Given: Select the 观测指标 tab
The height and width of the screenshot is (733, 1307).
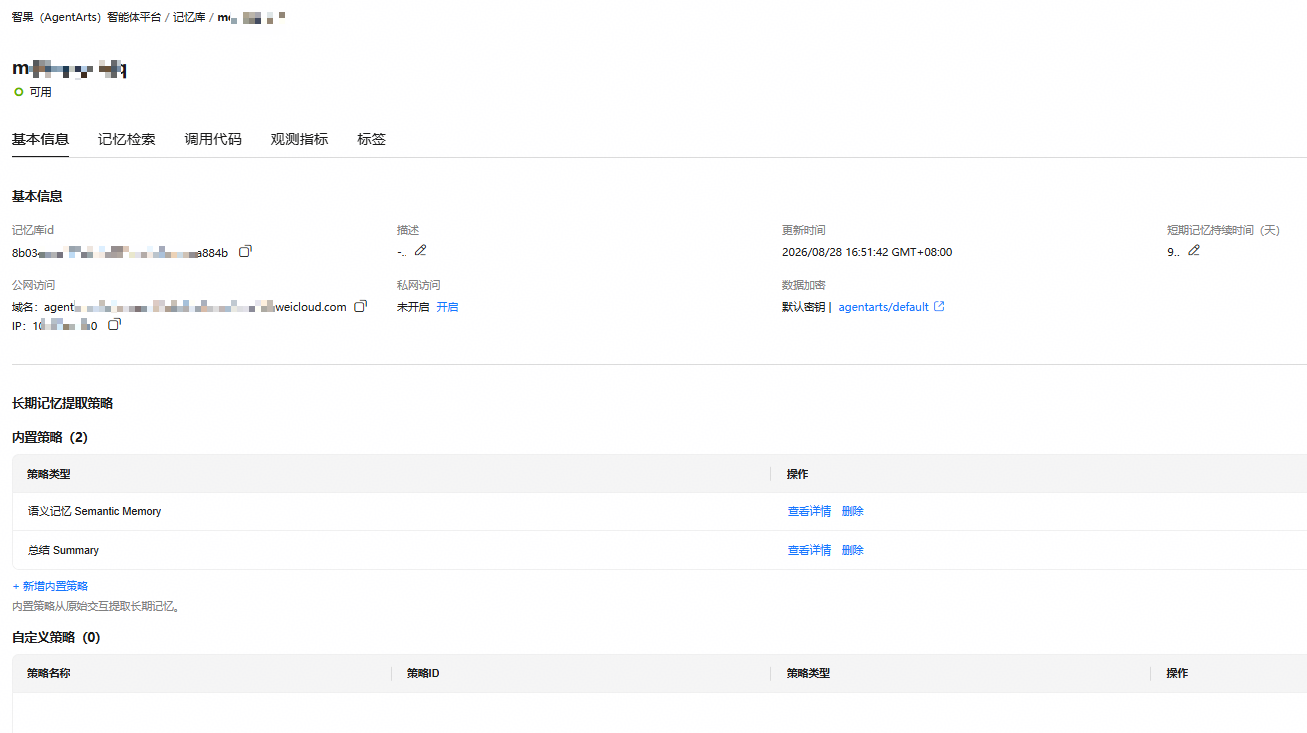Looking at the screenshot, I should click(299, 140).
